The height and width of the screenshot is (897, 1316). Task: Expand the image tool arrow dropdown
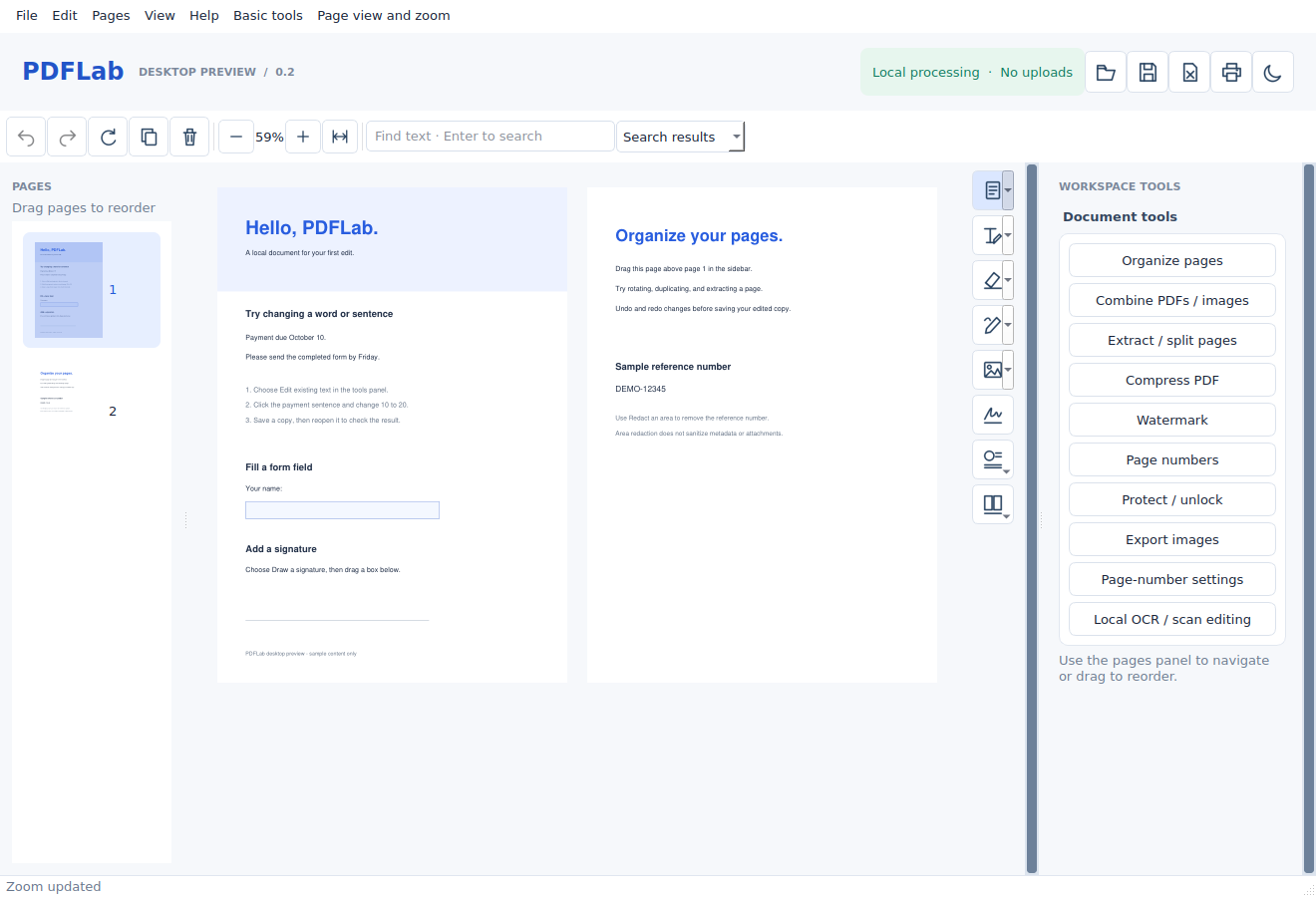[1008, 370]
